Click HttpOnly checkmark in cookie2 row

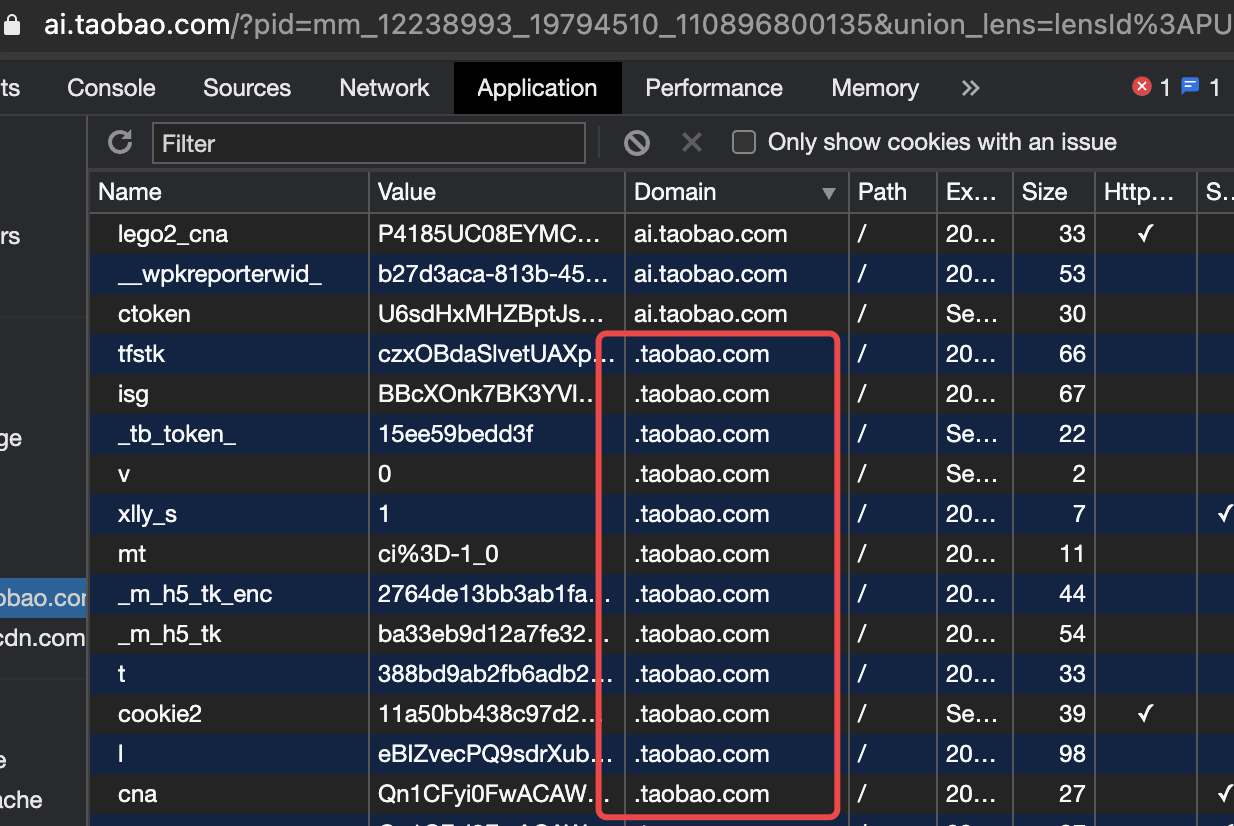tap(1146, 714)
